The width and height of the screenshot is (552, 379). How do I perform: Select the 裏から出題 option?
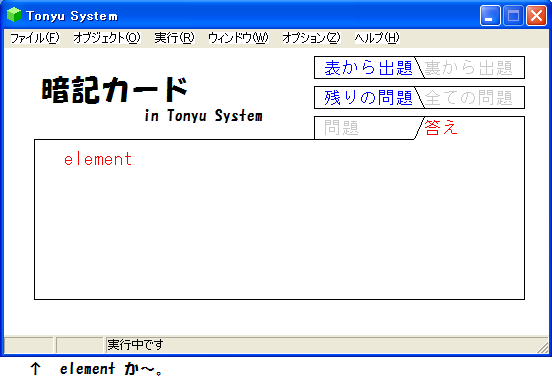click(x=468, y=68)
